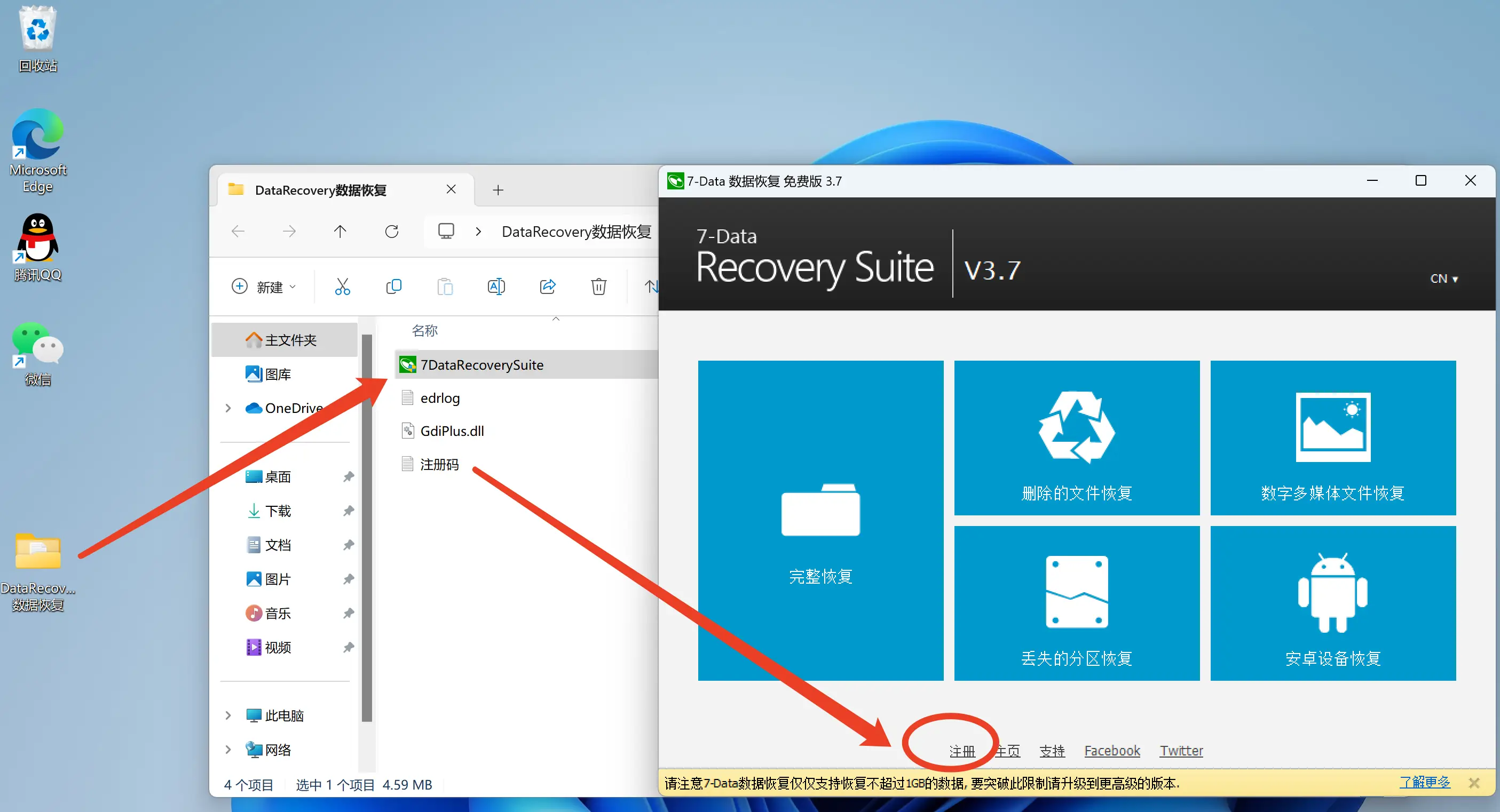Open the CN language dropdown
The height and width of the screenshot is (812, 1500).
1443,279
